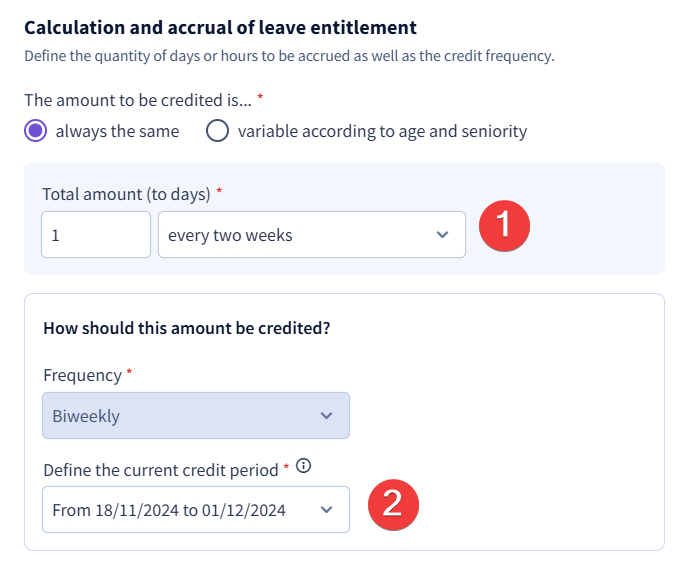This screenshot has height=565, width=679.
Task: Click 'How should this amount be credited?' heading
Action: point(187,328)
